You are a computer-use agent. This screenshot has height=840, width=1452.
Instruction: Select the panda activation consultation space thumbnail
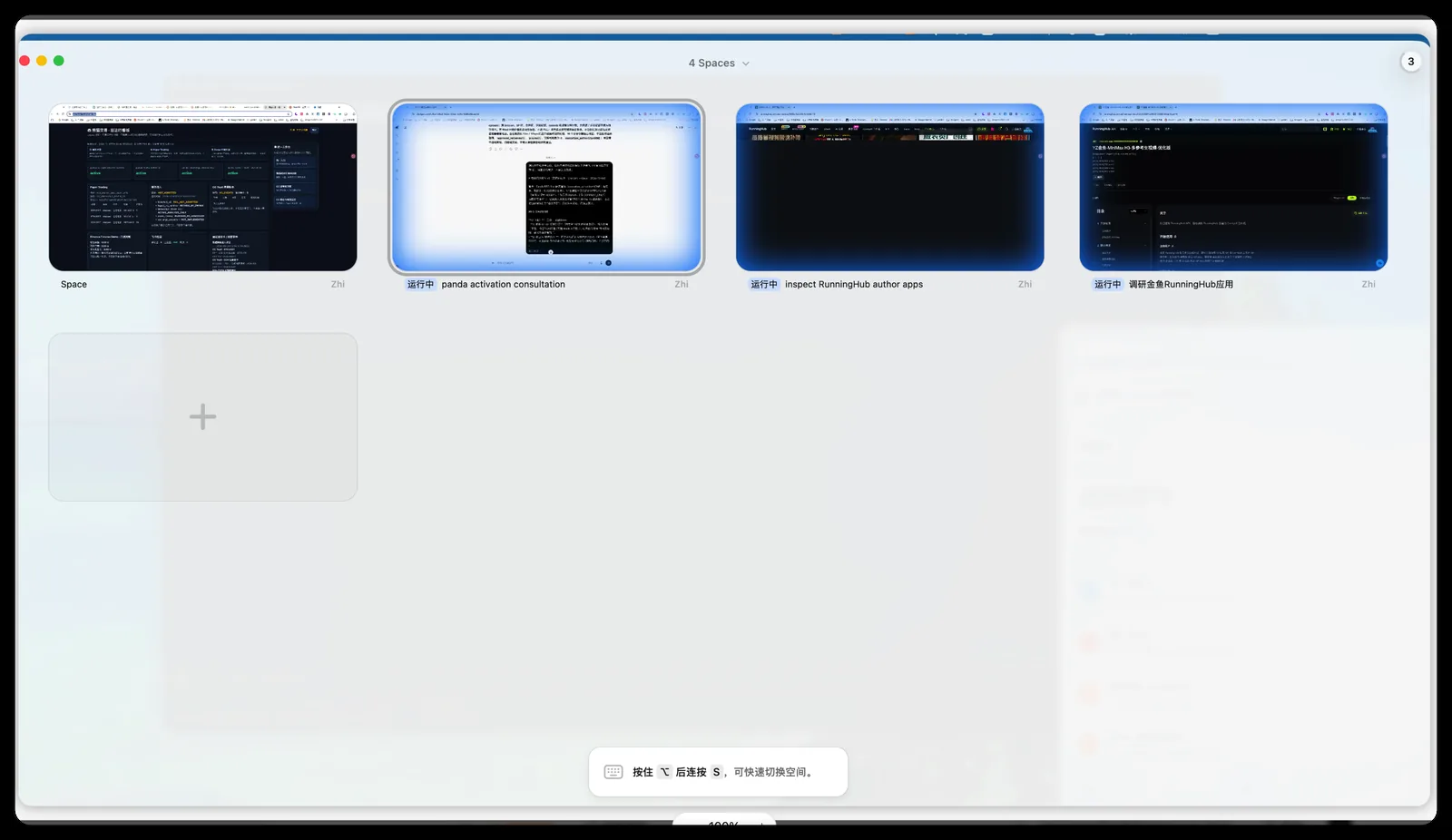click(x=546, y=187)
